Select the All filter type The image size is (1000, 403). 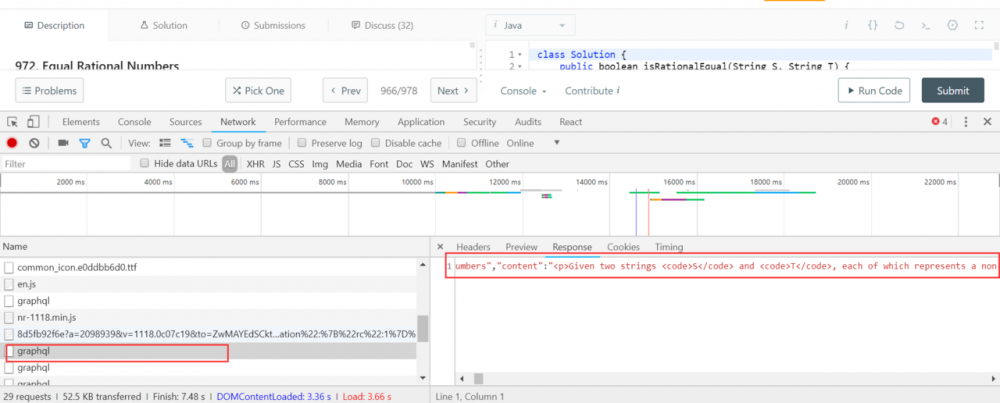coord(230,164)
